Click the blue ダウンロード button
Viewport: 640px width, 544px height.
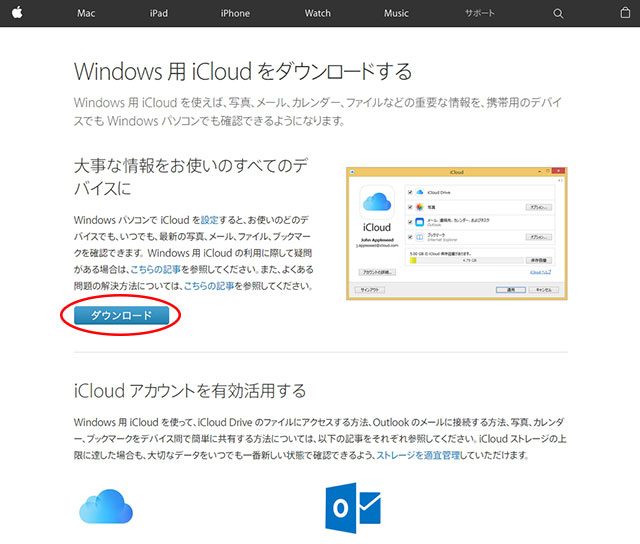point(121,315)
